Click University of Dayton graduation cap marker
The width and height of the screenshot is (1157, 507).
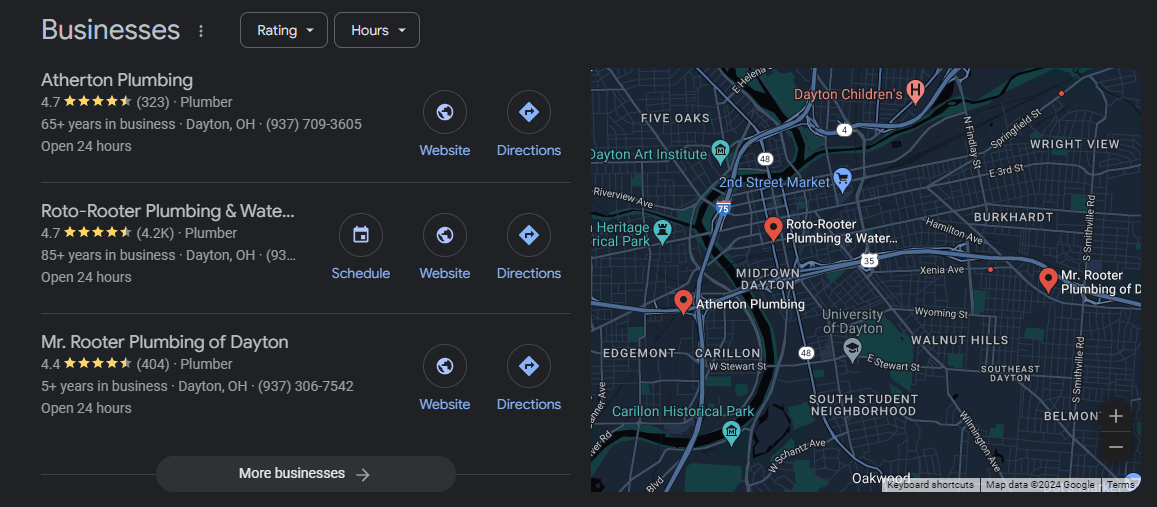pyautogui.click(x=852, y=348)
